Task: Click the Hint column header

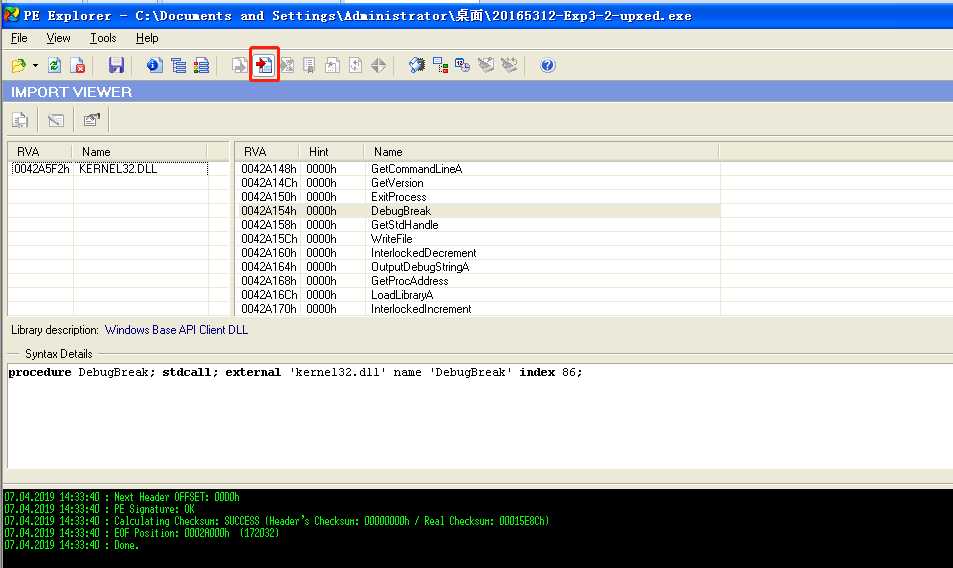Action: 331,152
